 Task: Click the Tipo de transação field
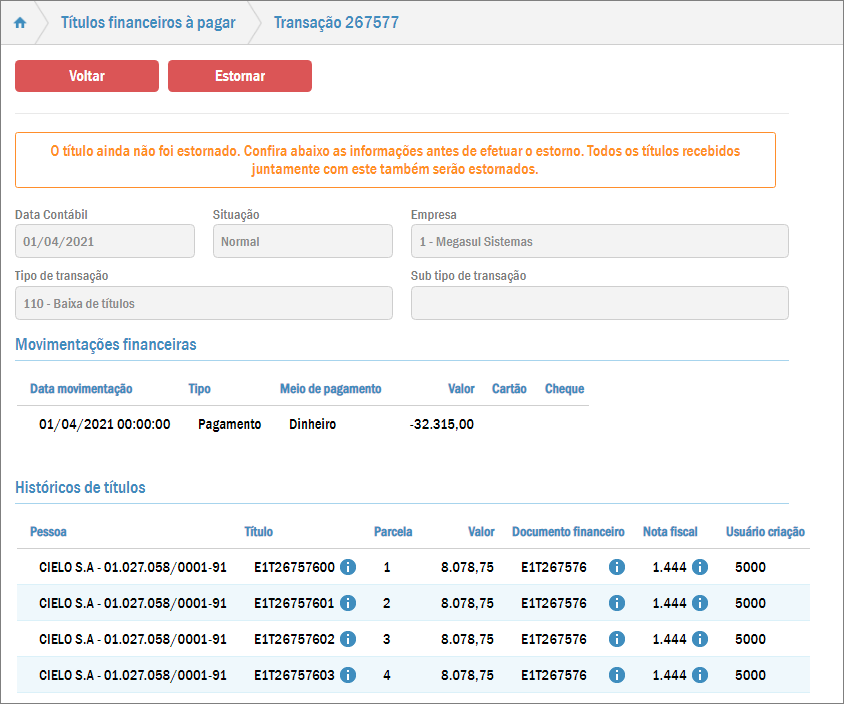pos(203,303)
